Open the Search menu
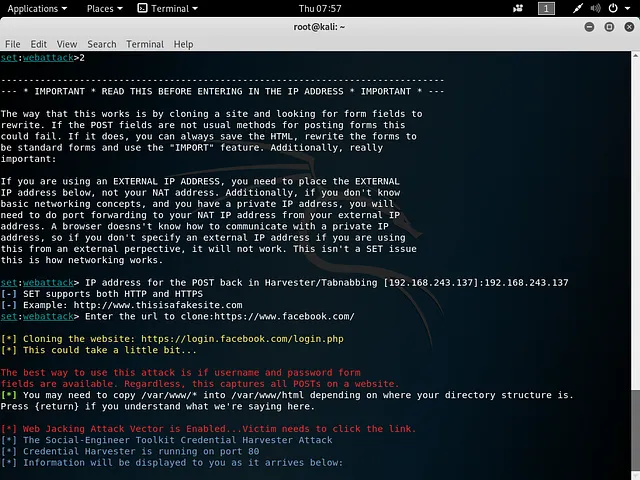The image size is (640, 480). coord(102,44)
